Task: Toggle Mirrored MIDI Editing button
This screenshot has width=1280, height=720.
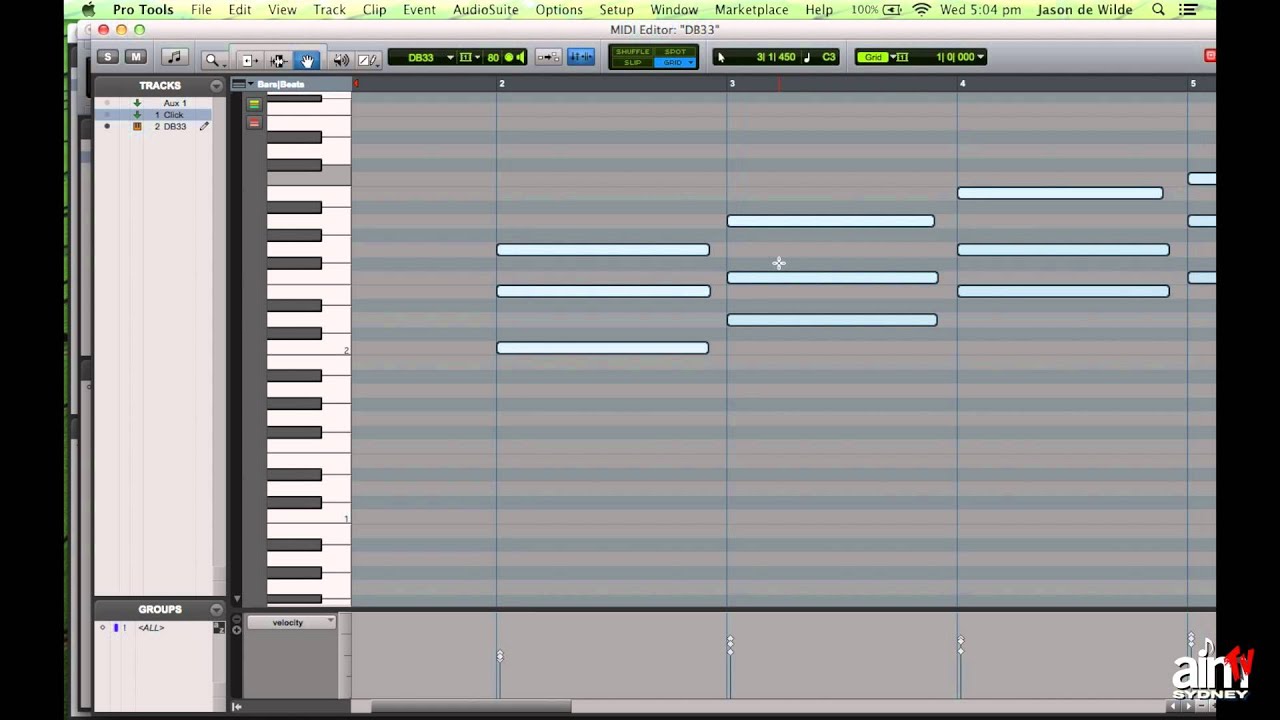Action: [581, 57]
